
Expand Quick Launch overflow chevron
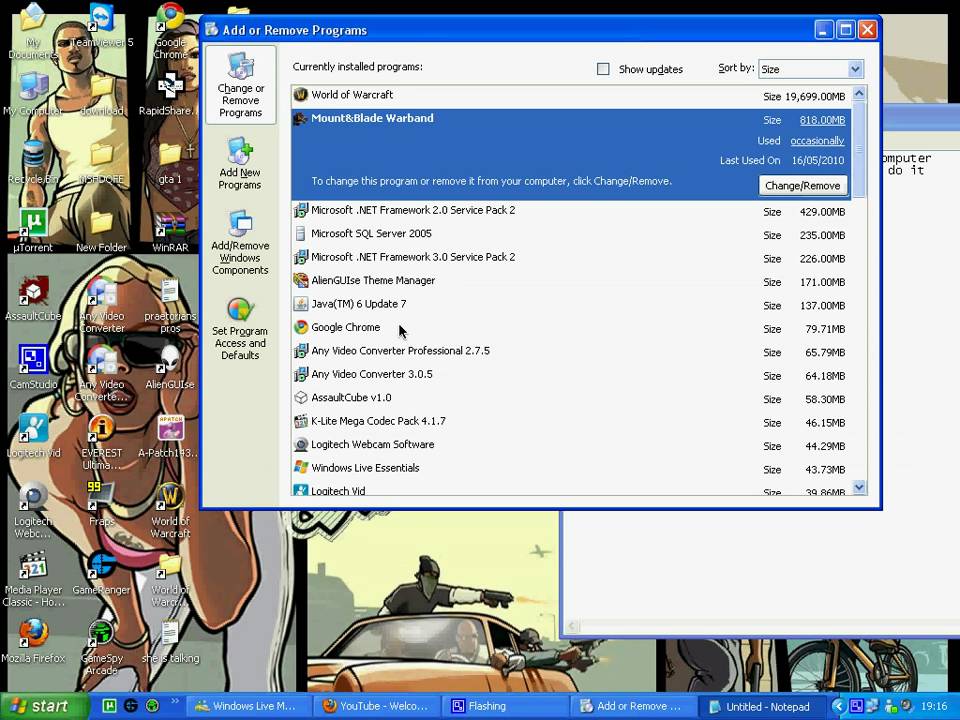(175, 701)
